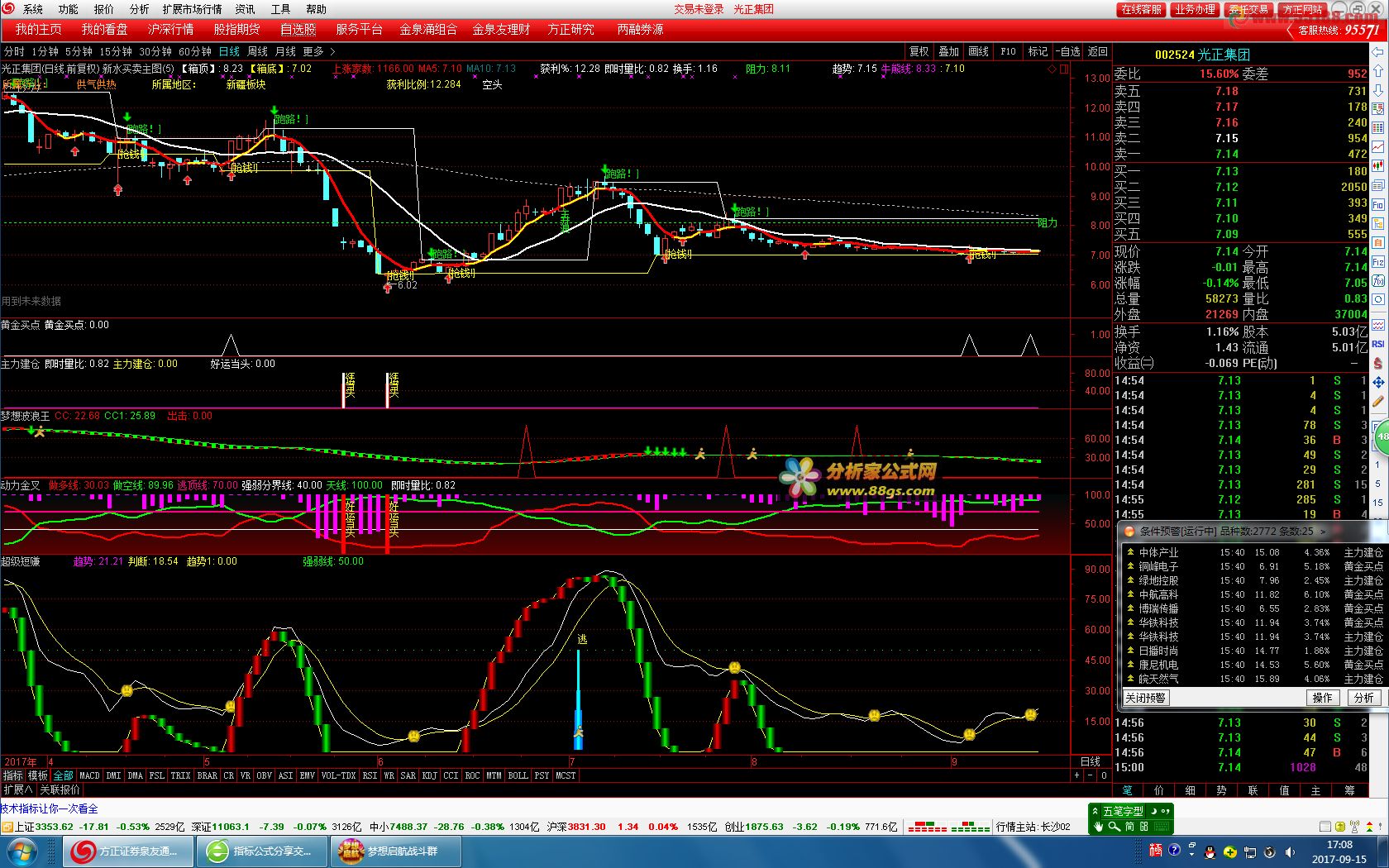Select the 日线 daily period
1389x868 pixels.
229,51
